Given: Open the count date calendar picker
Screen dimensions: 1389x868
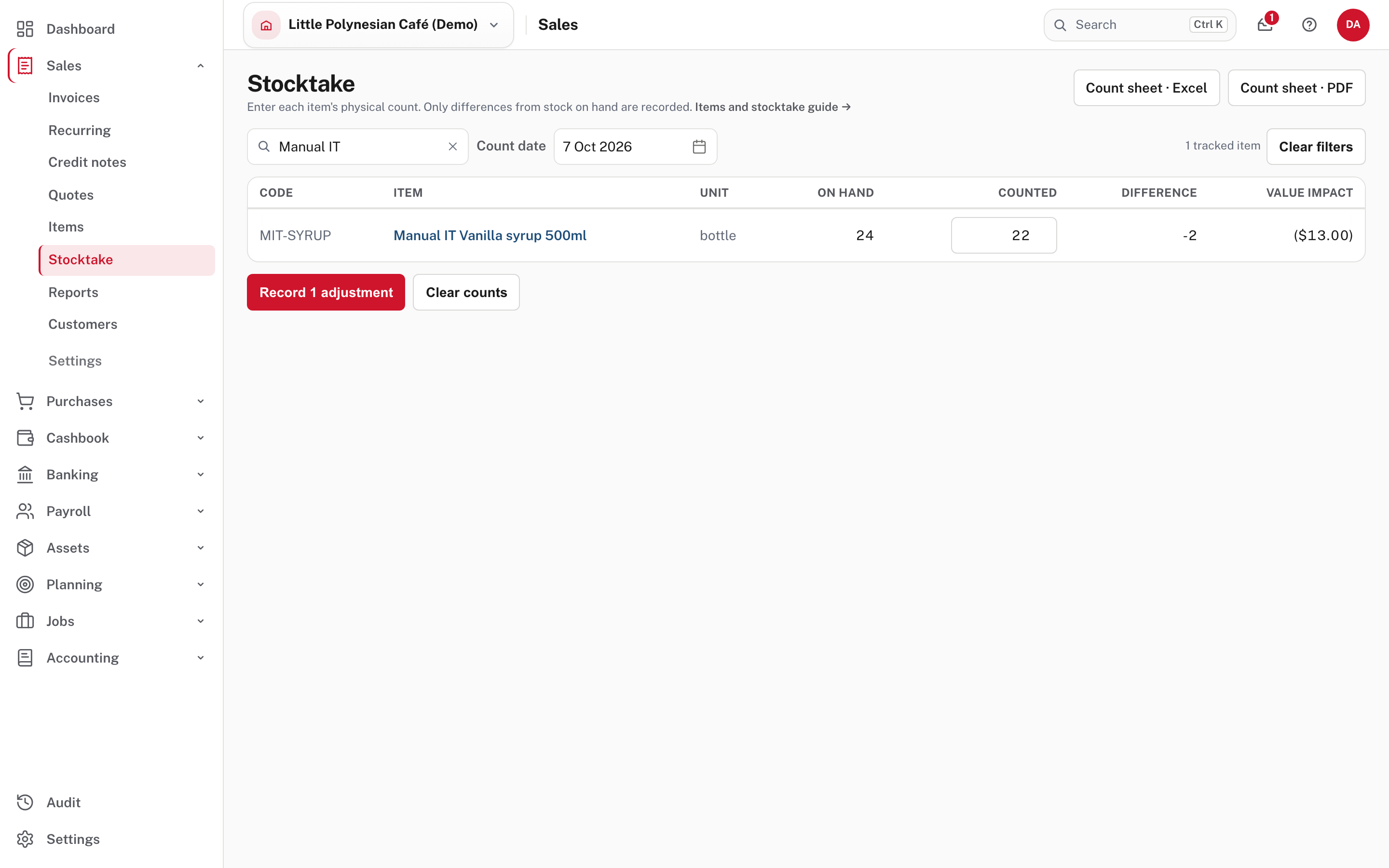Looking at the screenshot, I should [x=699, y=147].
